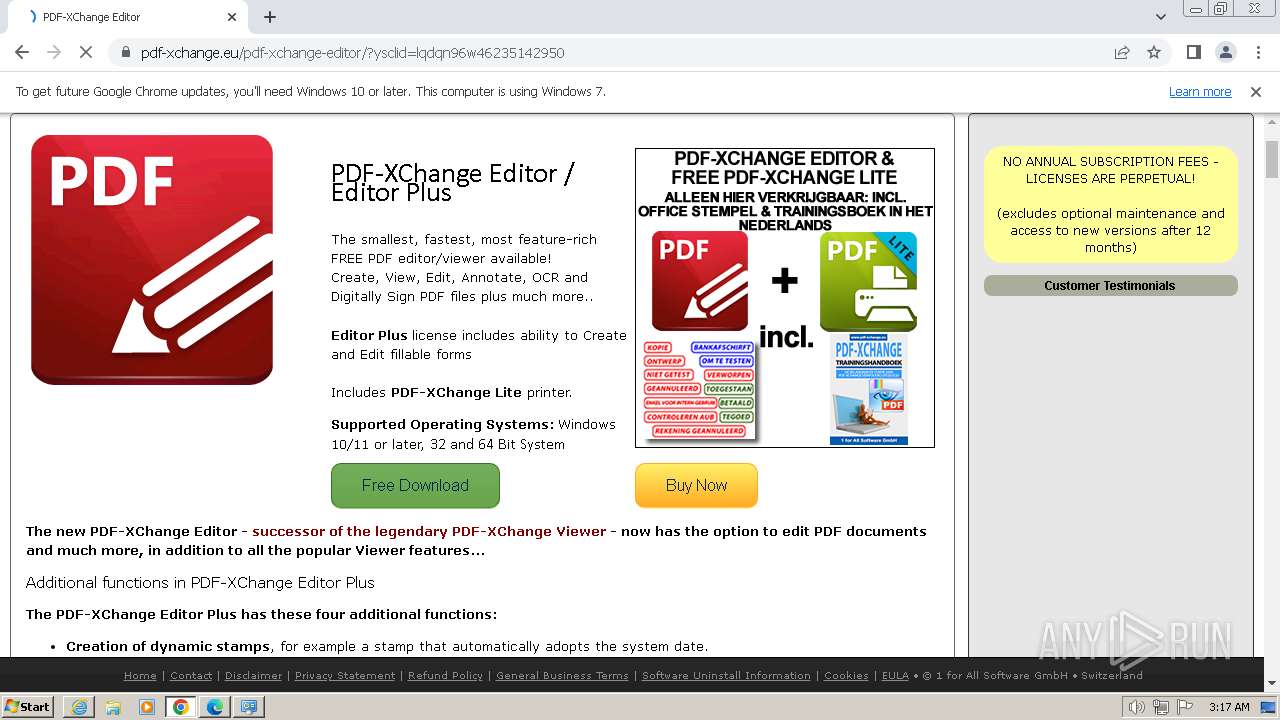Bookmark this page with star icon
Screen dimensions: 1280x720
tap(1154, 52)
